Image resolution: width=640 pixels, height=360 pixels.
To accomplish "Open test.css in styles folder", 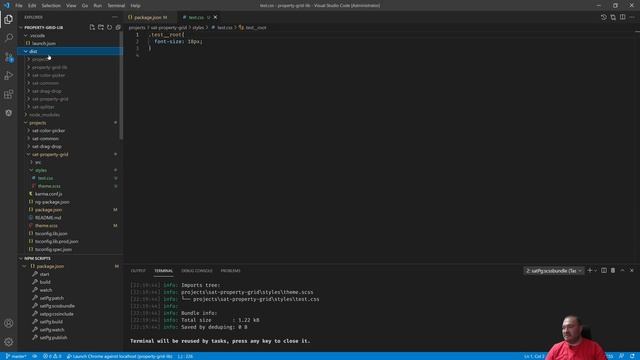I will tap(45, 178).
